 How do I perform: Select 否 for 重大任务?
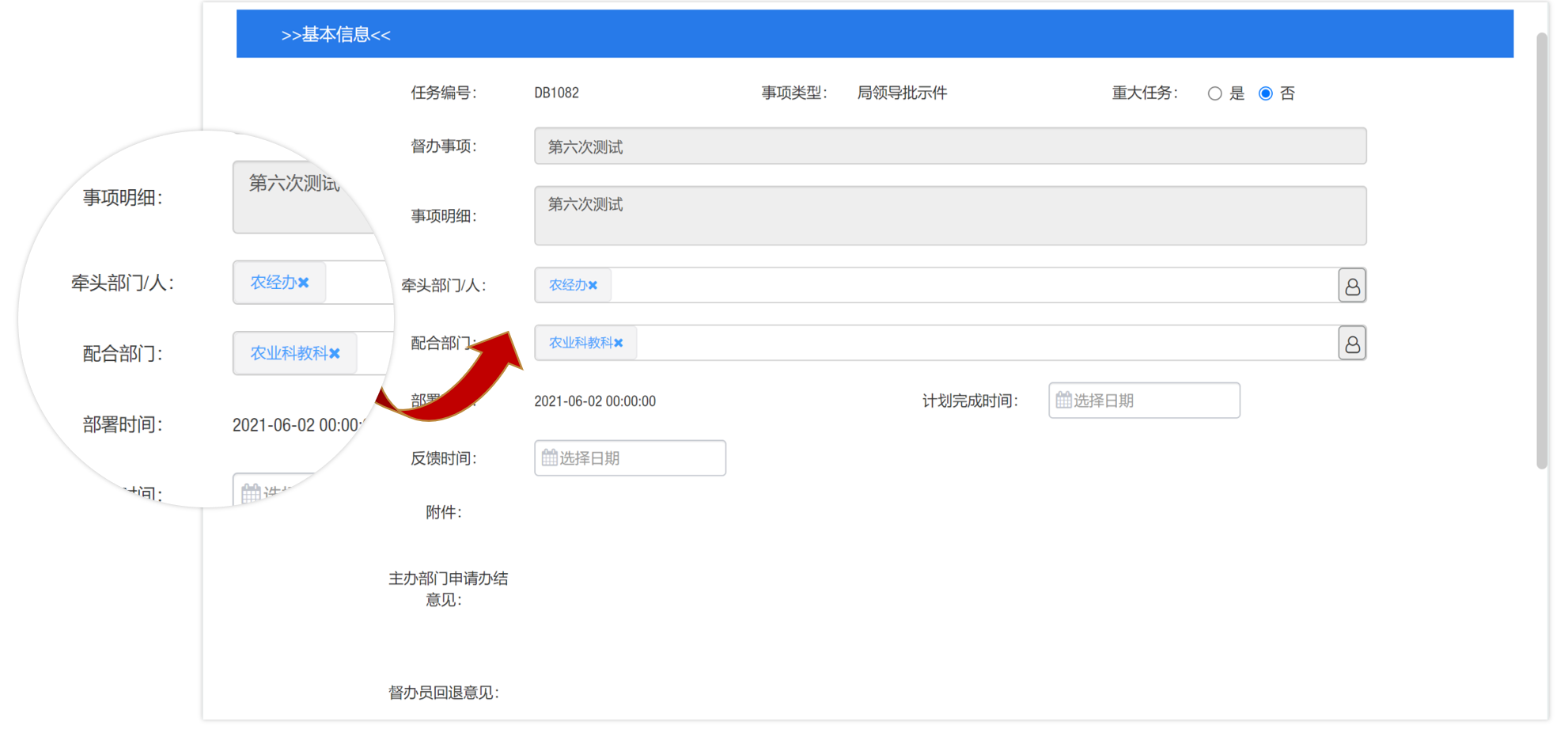1267,93
